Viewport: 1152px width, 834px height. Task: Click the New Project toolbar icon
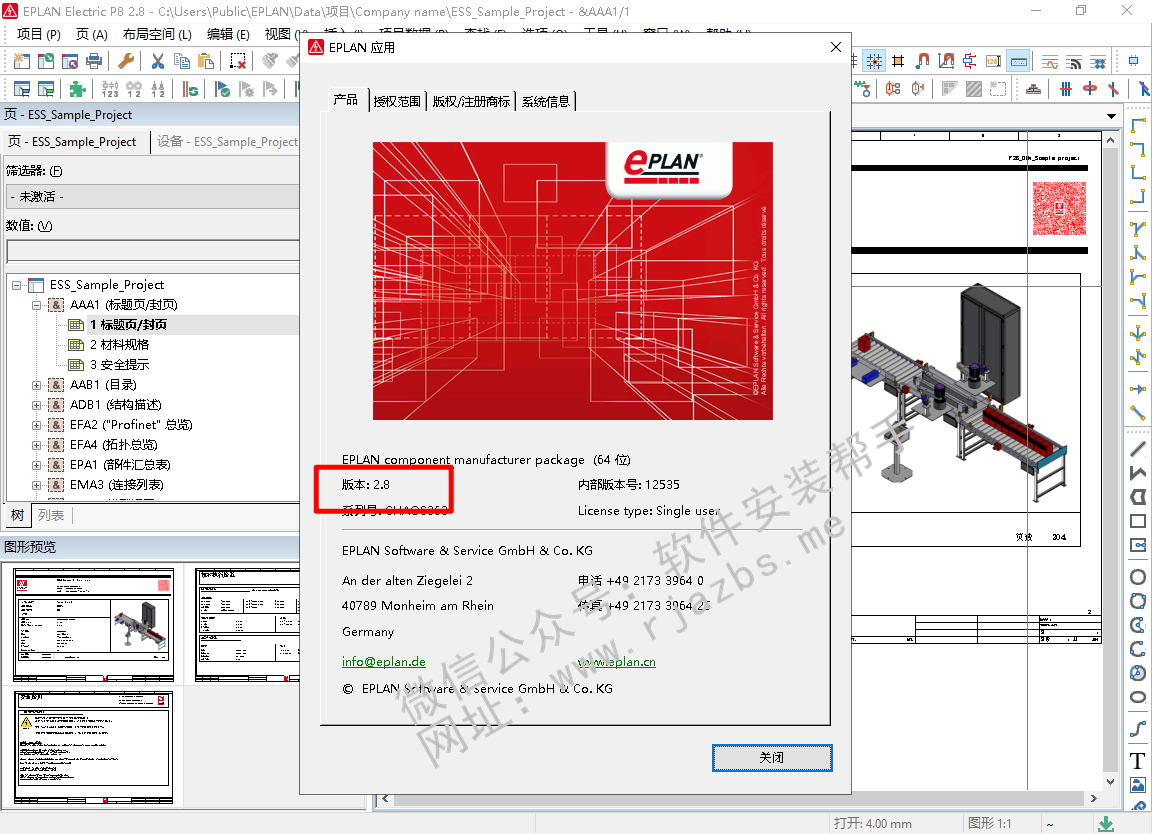22,61
